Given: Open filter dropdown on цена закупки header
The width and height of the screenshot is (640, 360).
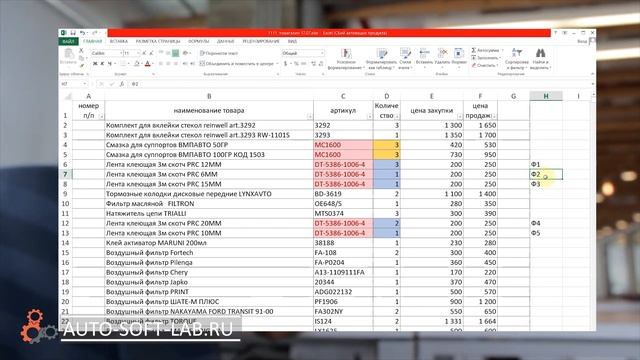Looking at the screenshot, I should coord(460,117).
